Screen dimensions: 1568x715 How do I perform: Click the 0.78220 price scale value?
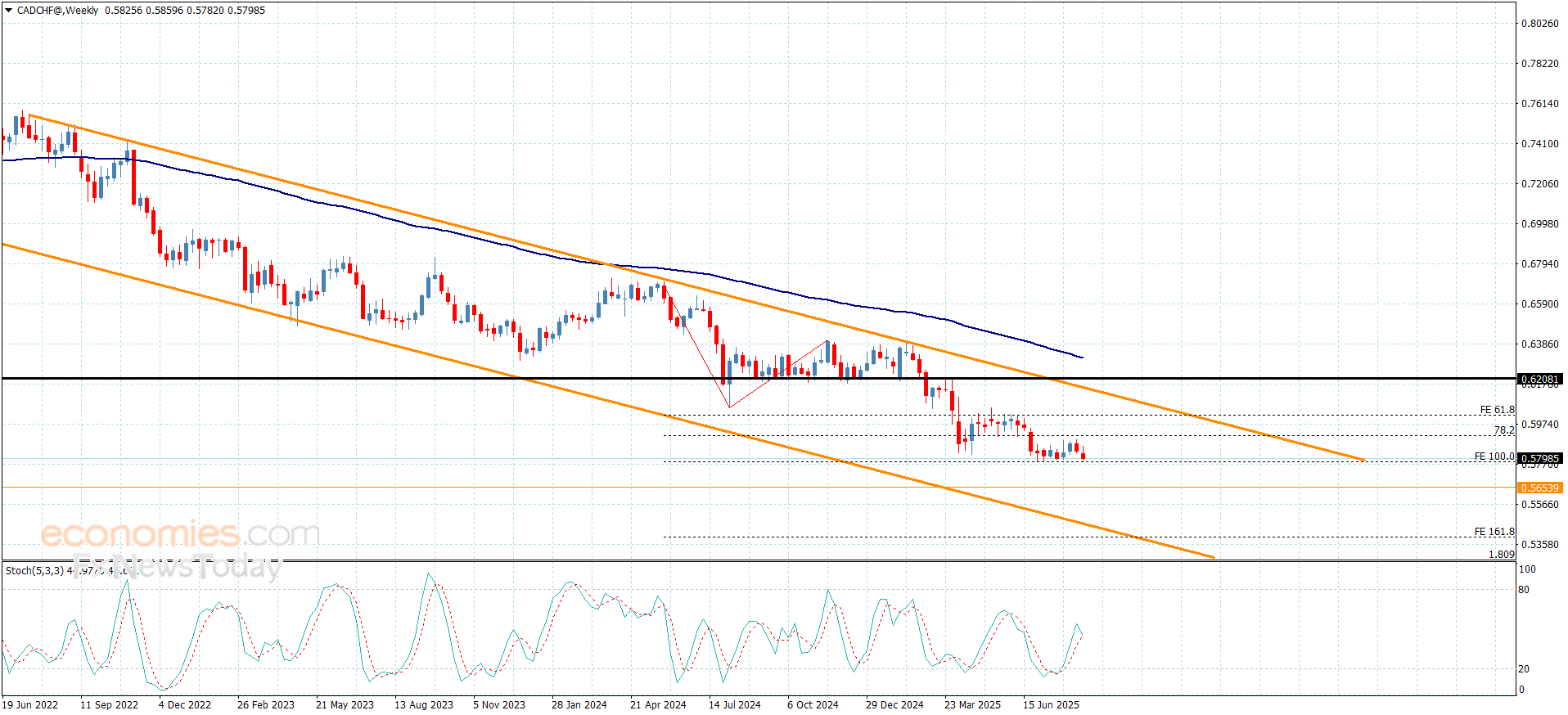tap(1539, 64)
